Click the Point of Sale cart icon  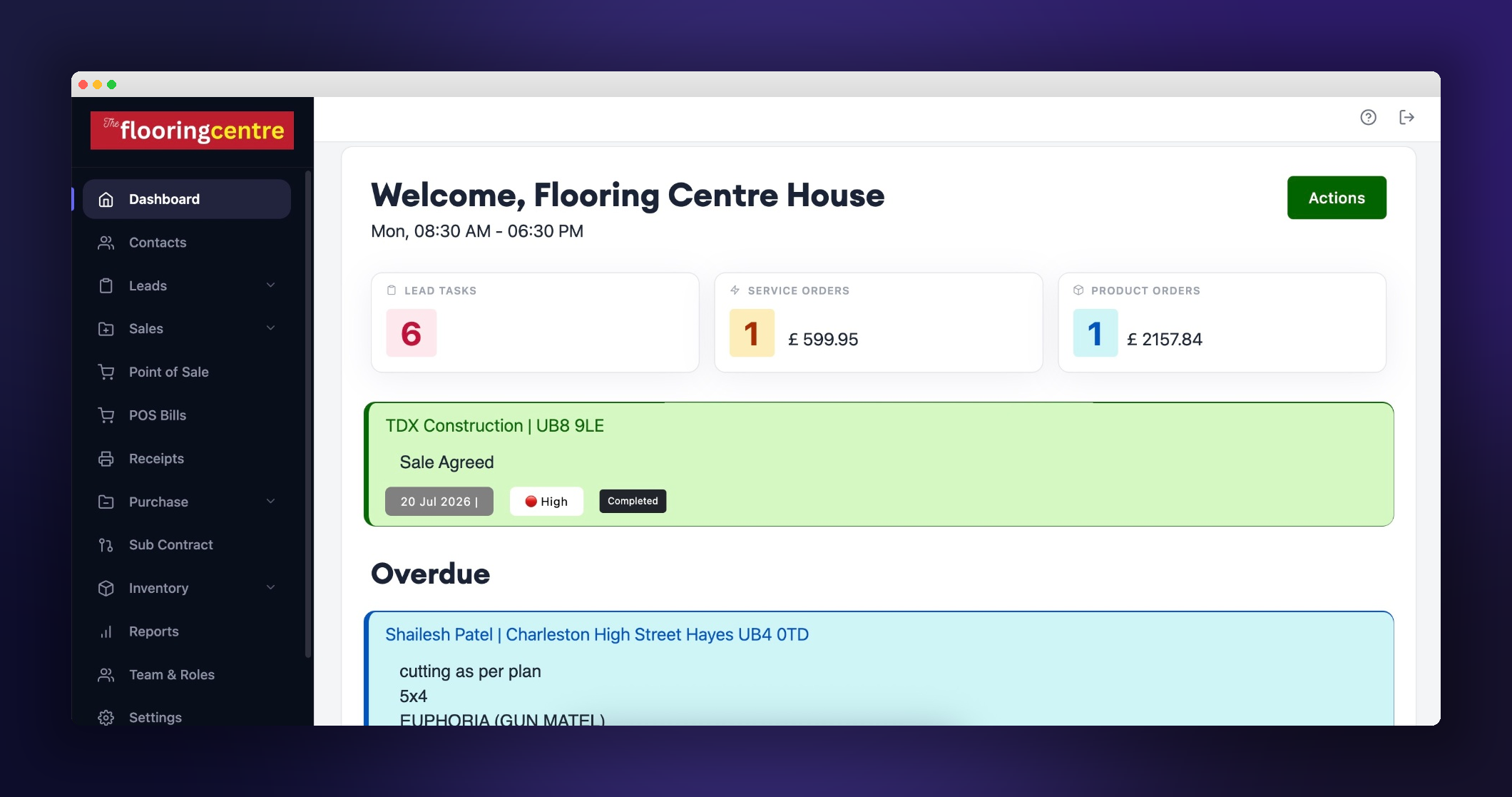(x=106, y=372)
